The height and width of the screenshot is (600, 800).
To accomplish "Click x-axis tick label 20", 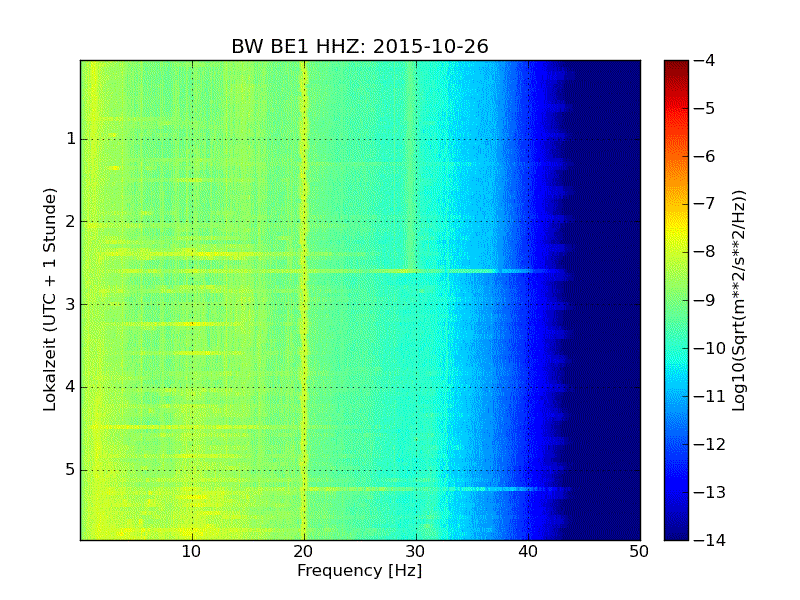I will [304, 552].
